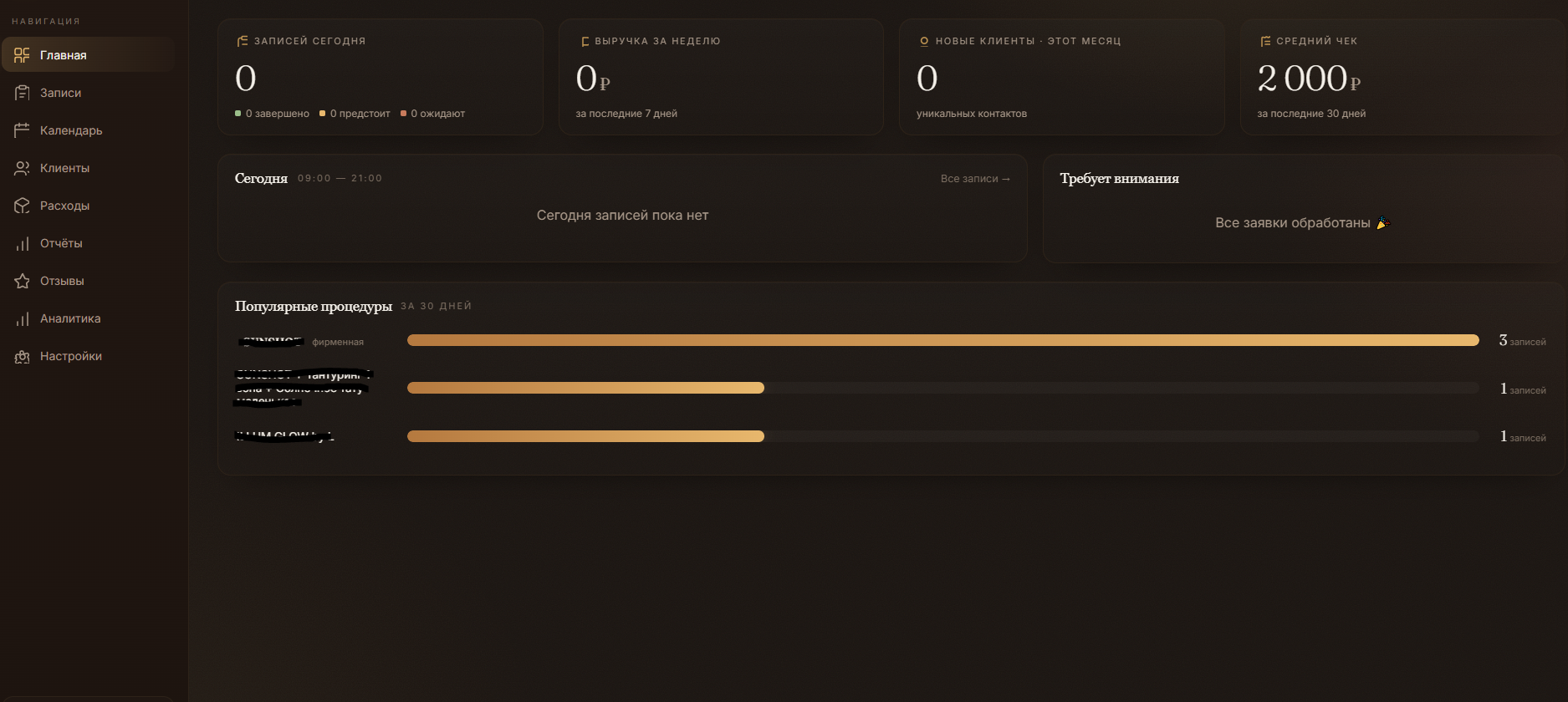Click the Расходы box icon

pyautogui.click(x=22, y=206)
